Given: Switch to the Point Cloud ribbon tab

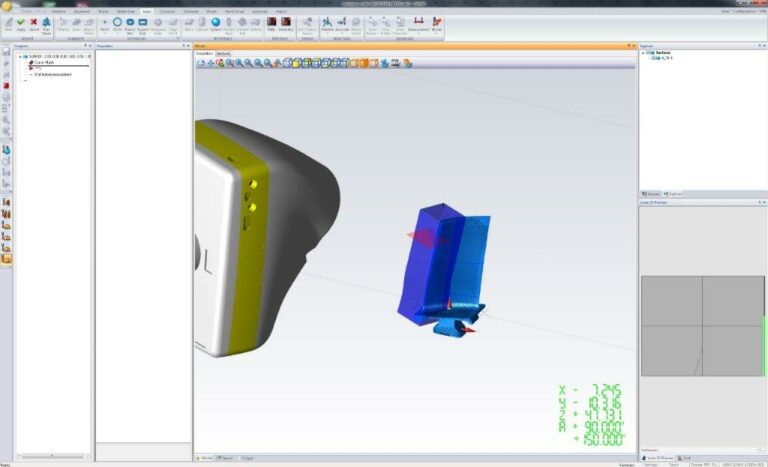Looking at the screenshot, I should coord(234,11).
